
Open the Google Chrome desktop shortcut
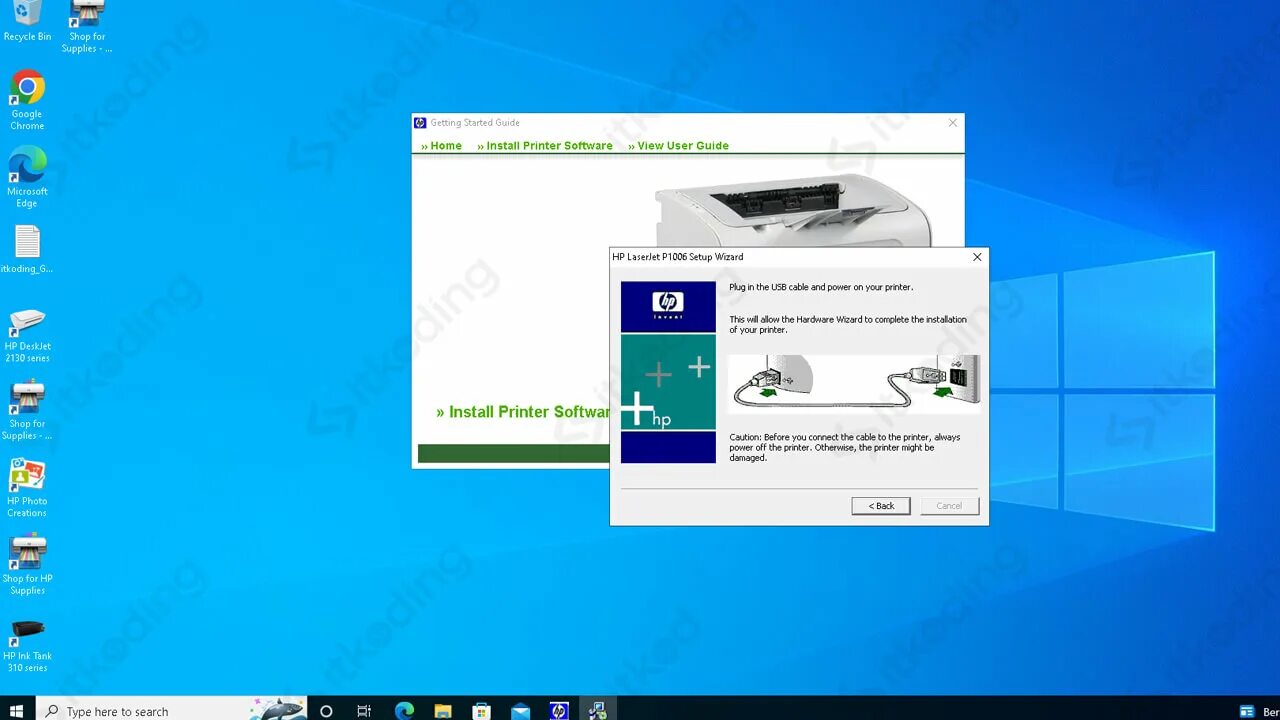click(27, 100)
